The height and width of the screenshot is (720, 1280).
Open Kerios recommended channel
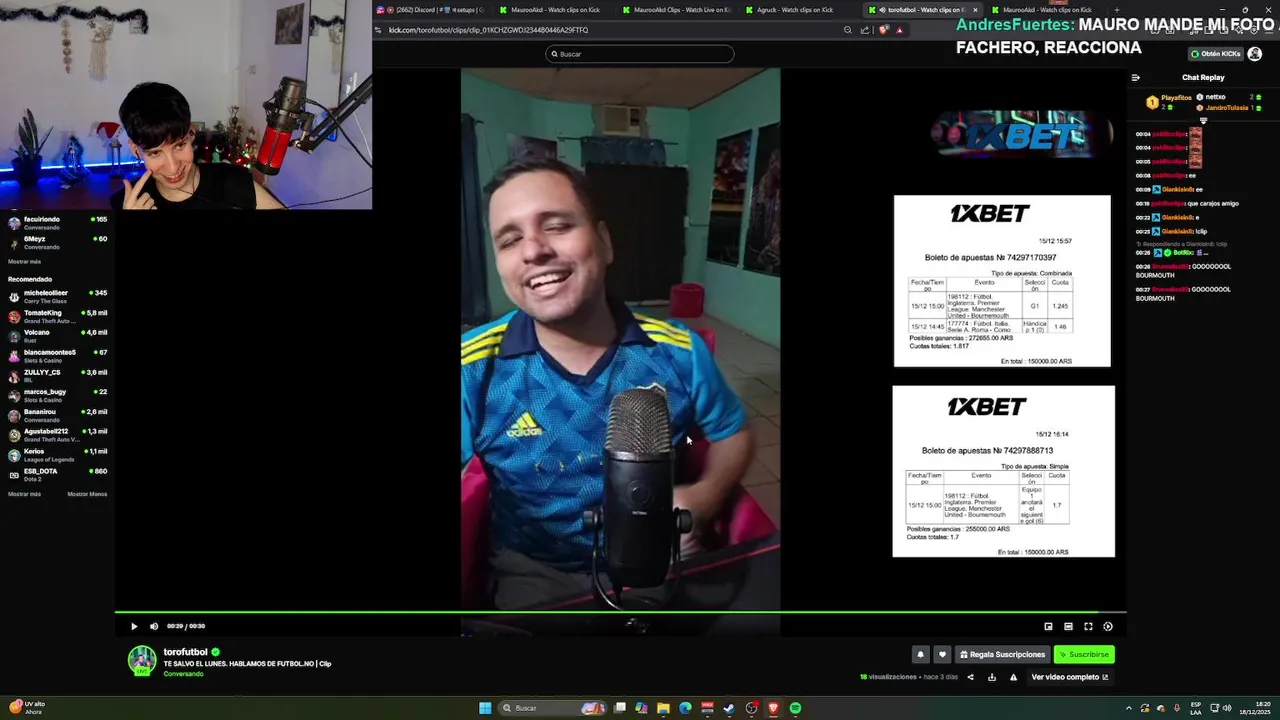pyautogui.click(x=58, y=455)
